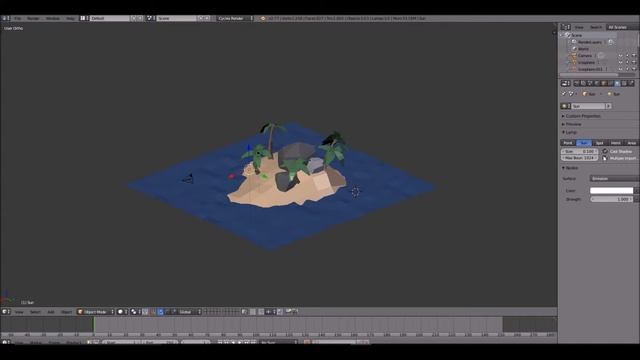The height and width of the screenshot is (360, 640).
Task: Click the lamp datablock browse icon
Action: pyautogui.click(x=566, y=106)
